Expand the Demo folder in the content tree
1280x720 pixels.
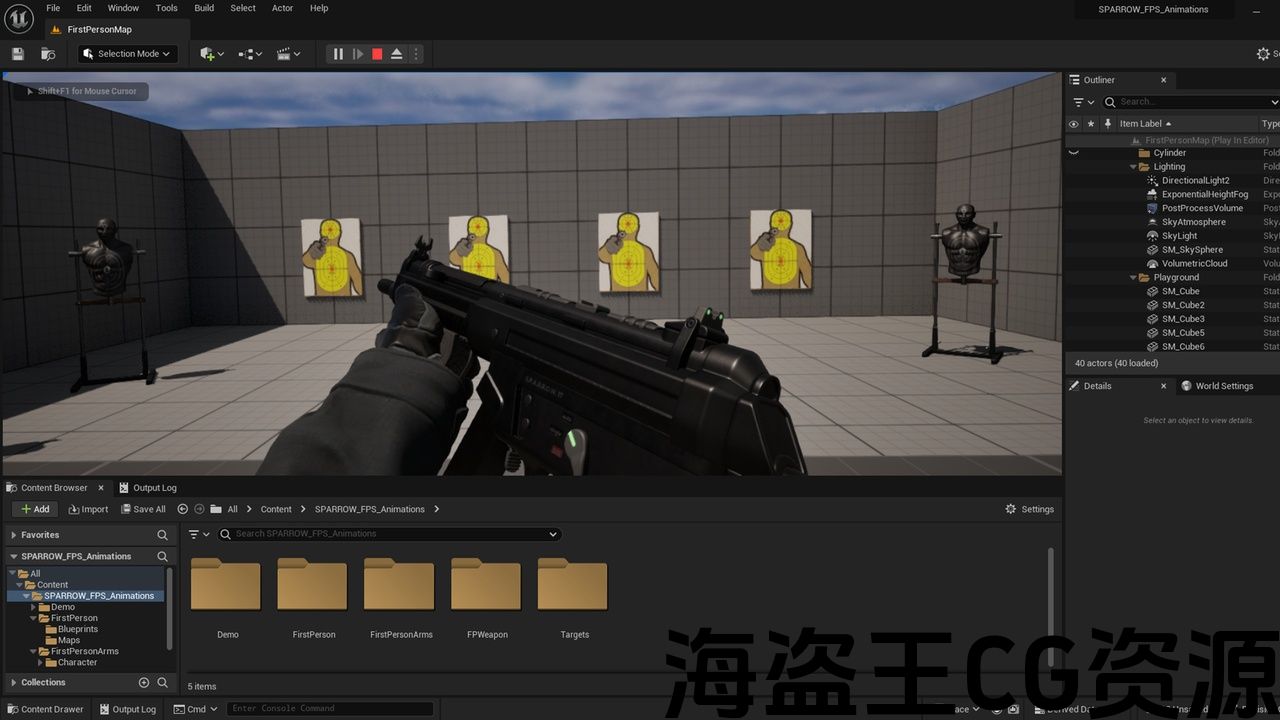pyautogui.click(x=34, y=607)
